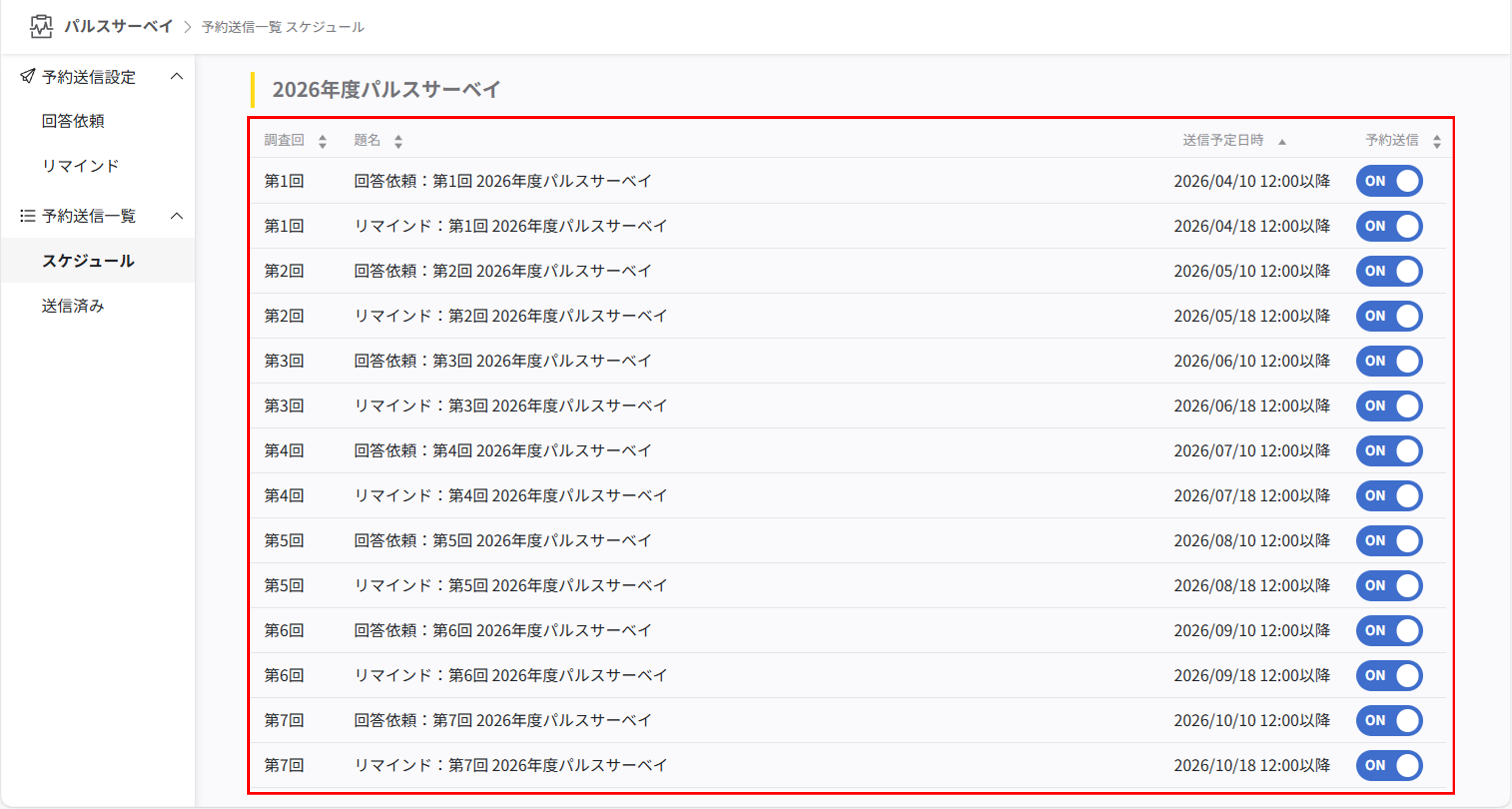The image size is (1512, 809).
Task: Click the list icon beside 予約送信一覧
Action: click(27, 216)
